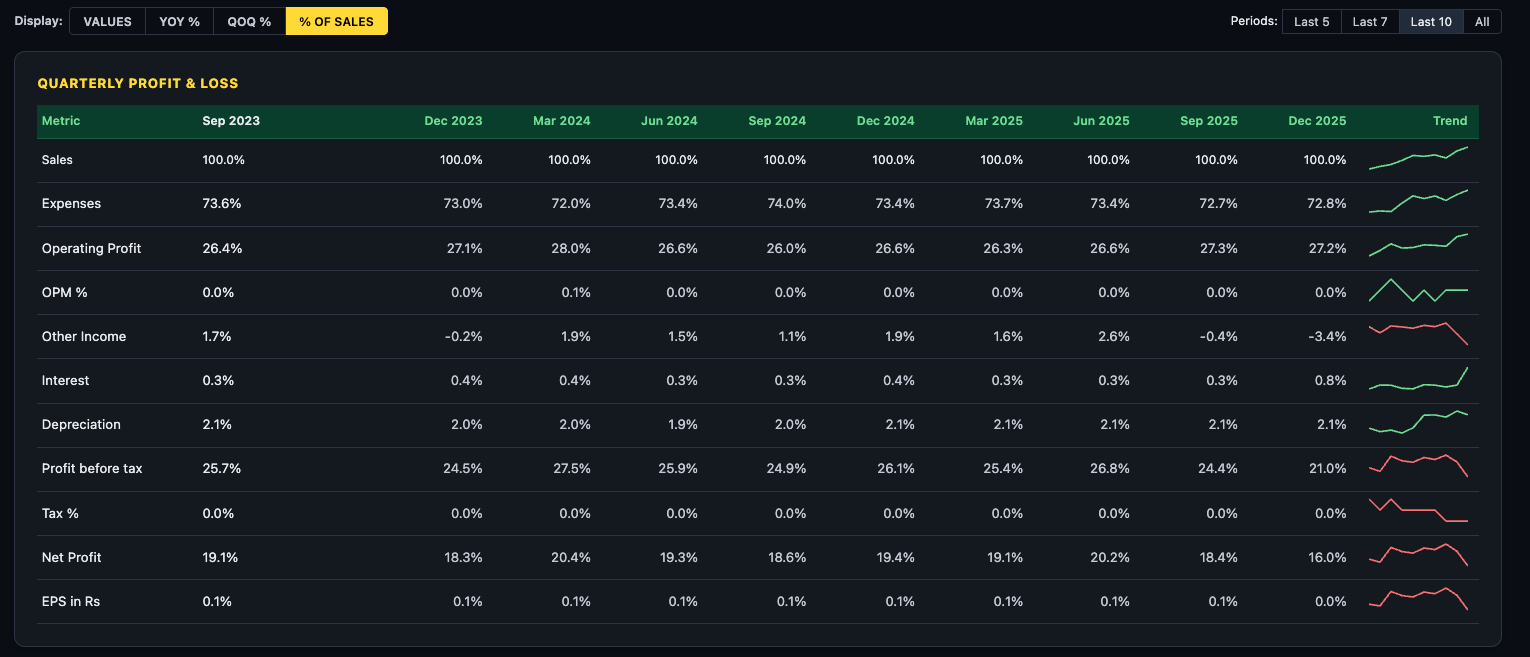The width and height of the screenshot is (1530, 657).
Task: Select the Expenses row label
Action: [x=71, y=203]
